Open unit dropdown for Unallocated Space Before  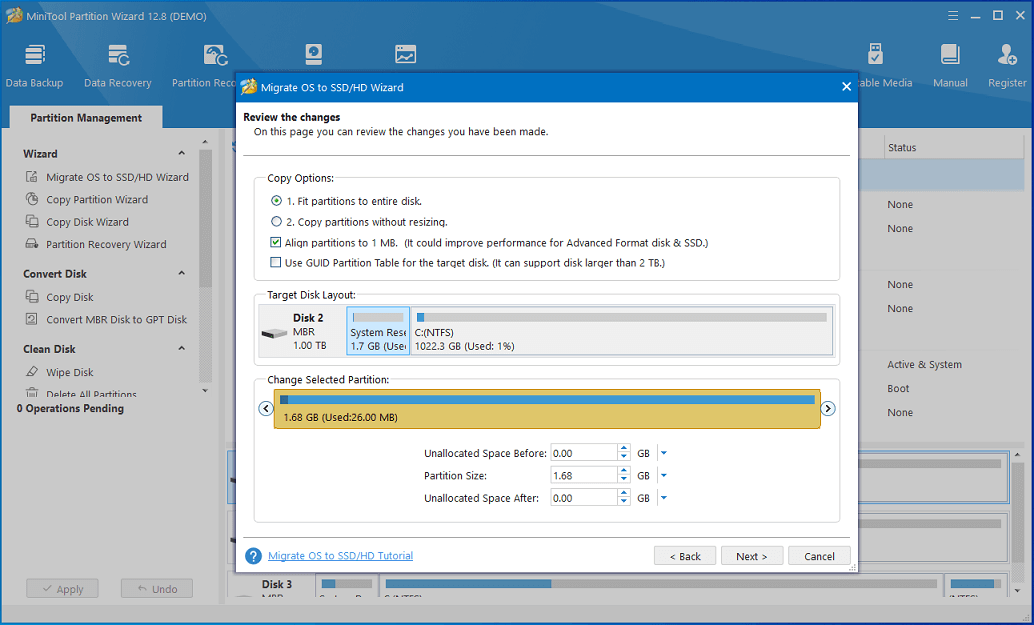664,453
